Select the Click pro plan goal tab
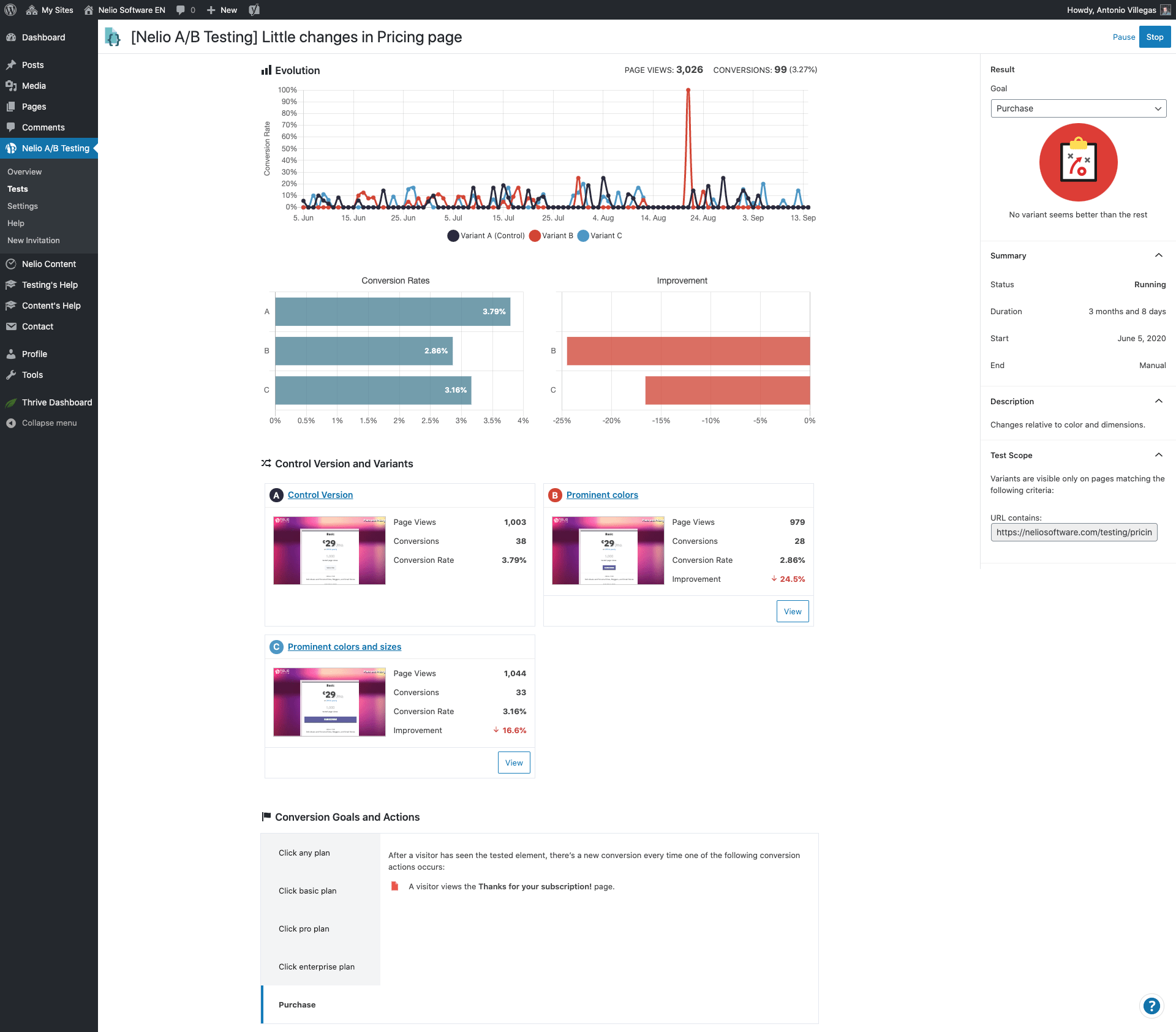The width and height of the screenshot is (1176, 1032). (304, 929)
